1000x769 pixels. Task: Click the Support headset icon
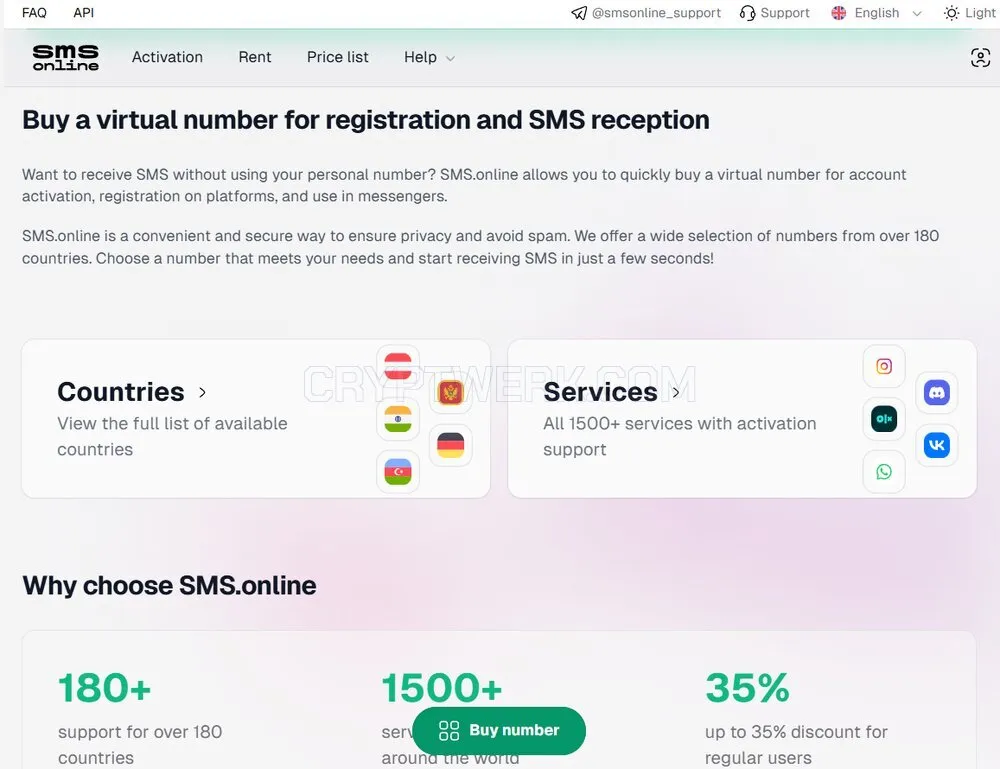pos(747,13)
